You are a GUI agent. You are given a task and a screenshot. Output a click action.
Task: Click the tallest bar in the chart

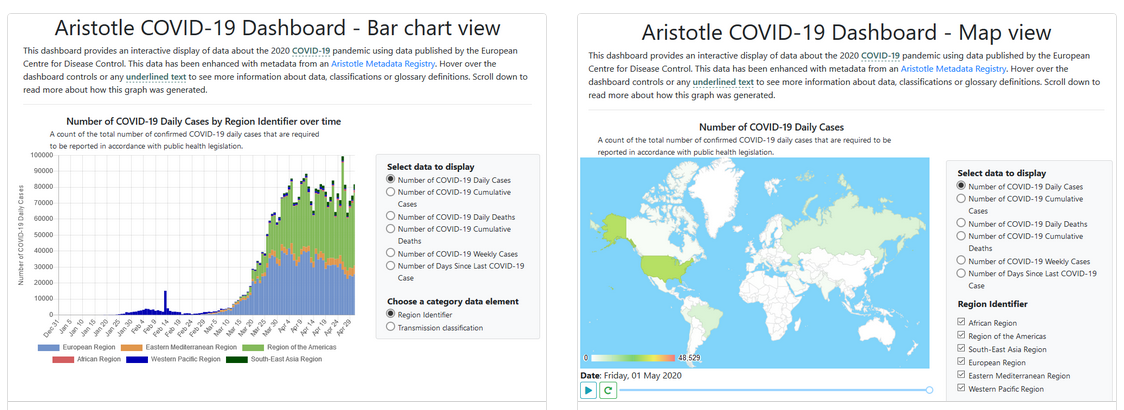[x=343, y=235]
